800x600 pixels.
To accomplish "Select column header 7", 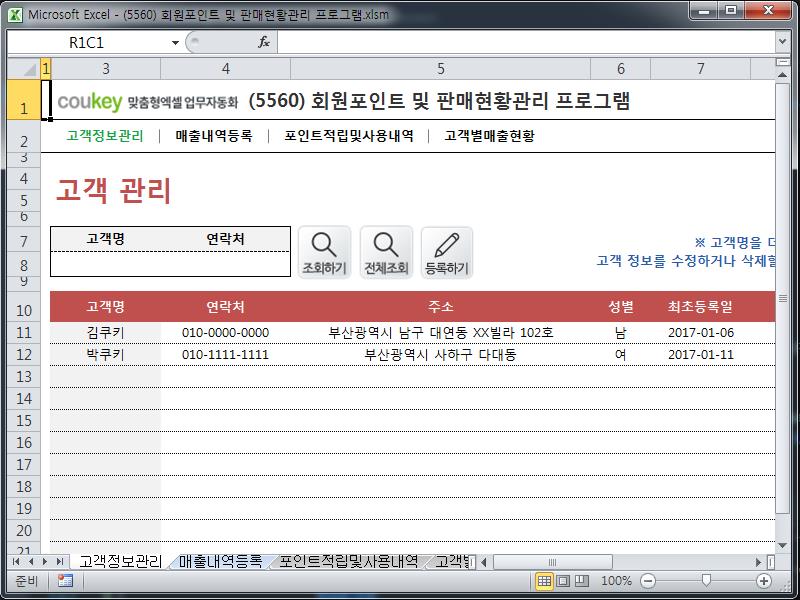I will (701, 68).
